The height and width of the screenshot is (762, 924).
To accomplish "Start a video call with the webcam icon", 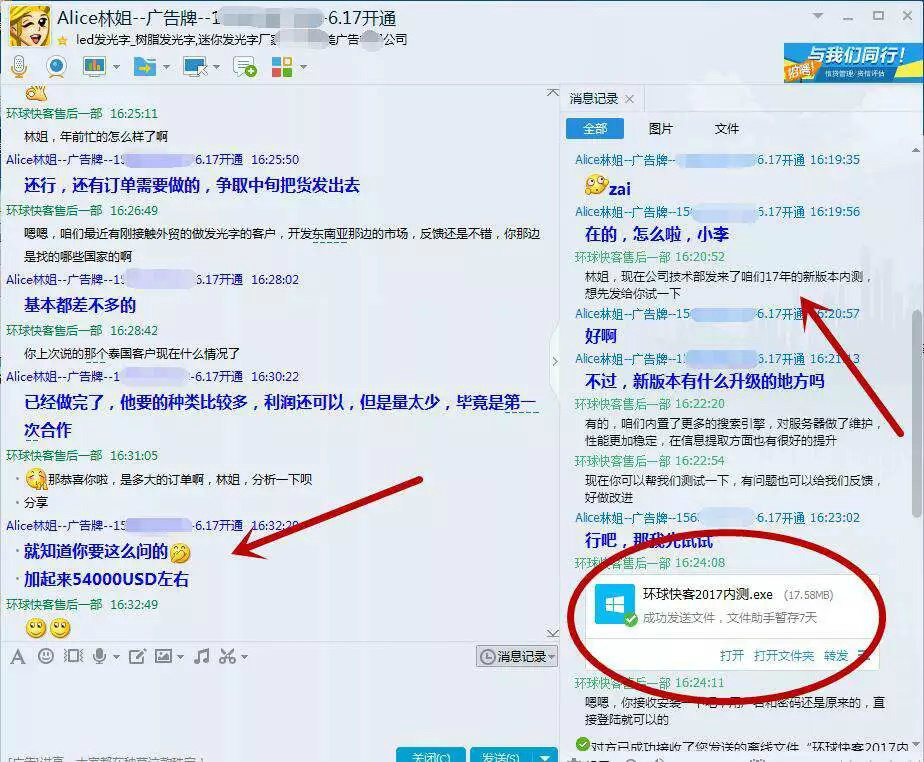I will point(56,67).
